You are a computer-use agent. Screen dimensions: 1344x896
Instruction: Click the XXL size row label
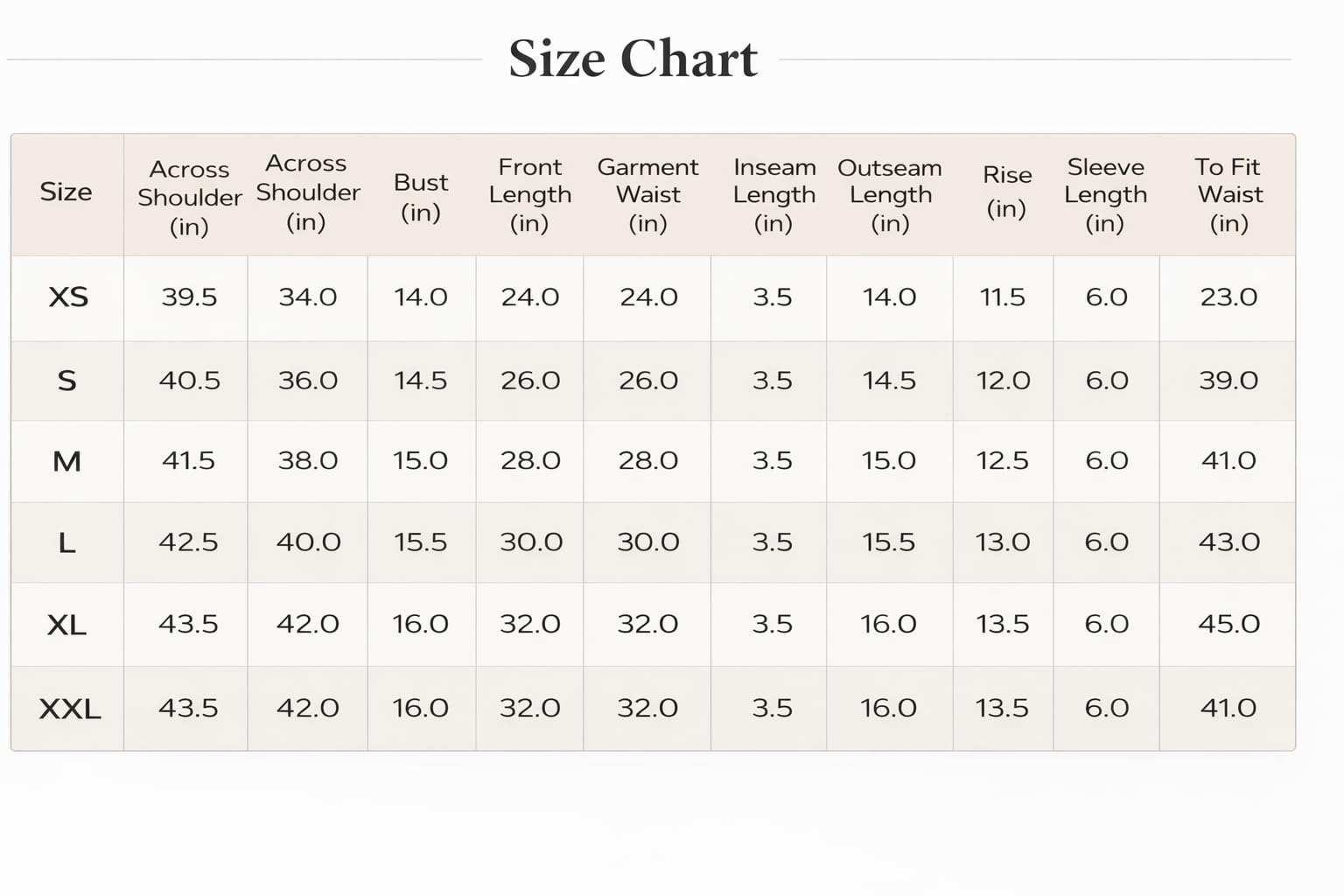click(x=70, y=709)
